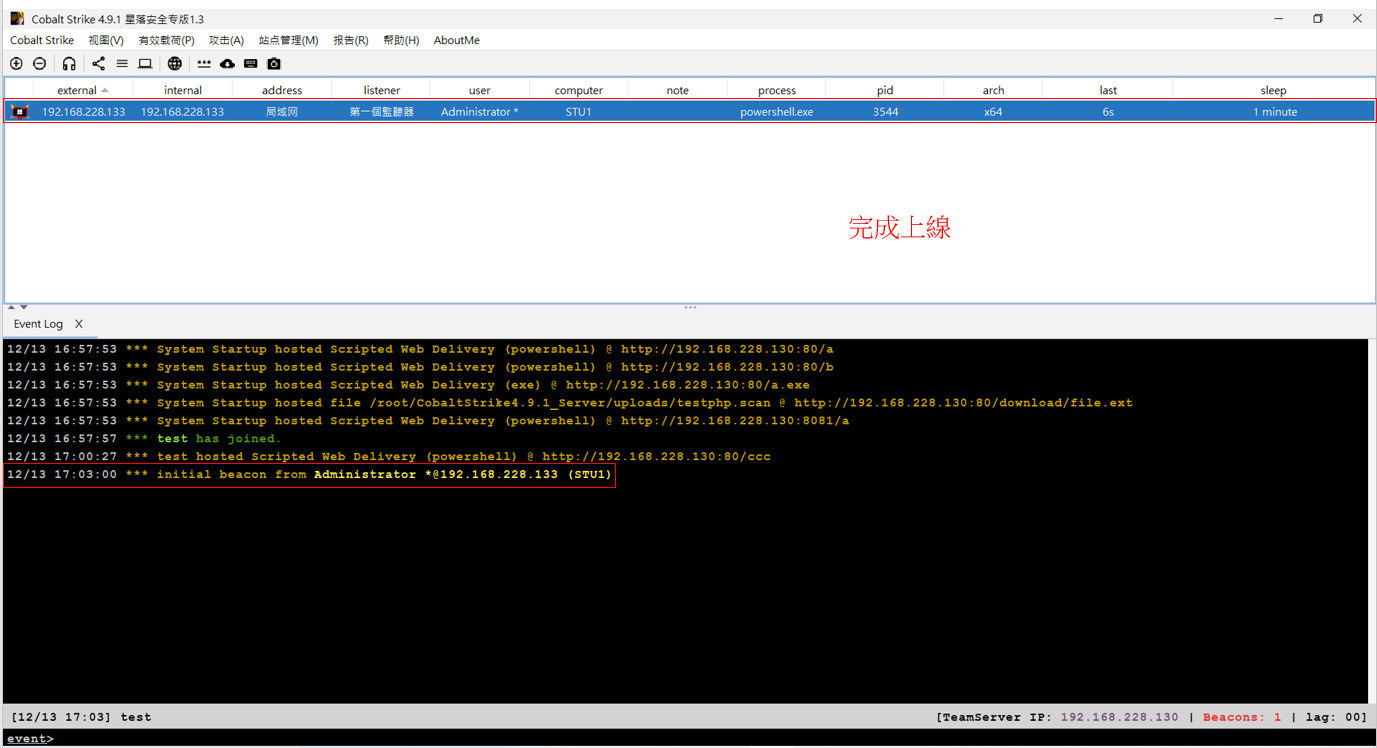Open web log via globe icon
This screenshot has height=748, width=1377.
pos(175,64)
